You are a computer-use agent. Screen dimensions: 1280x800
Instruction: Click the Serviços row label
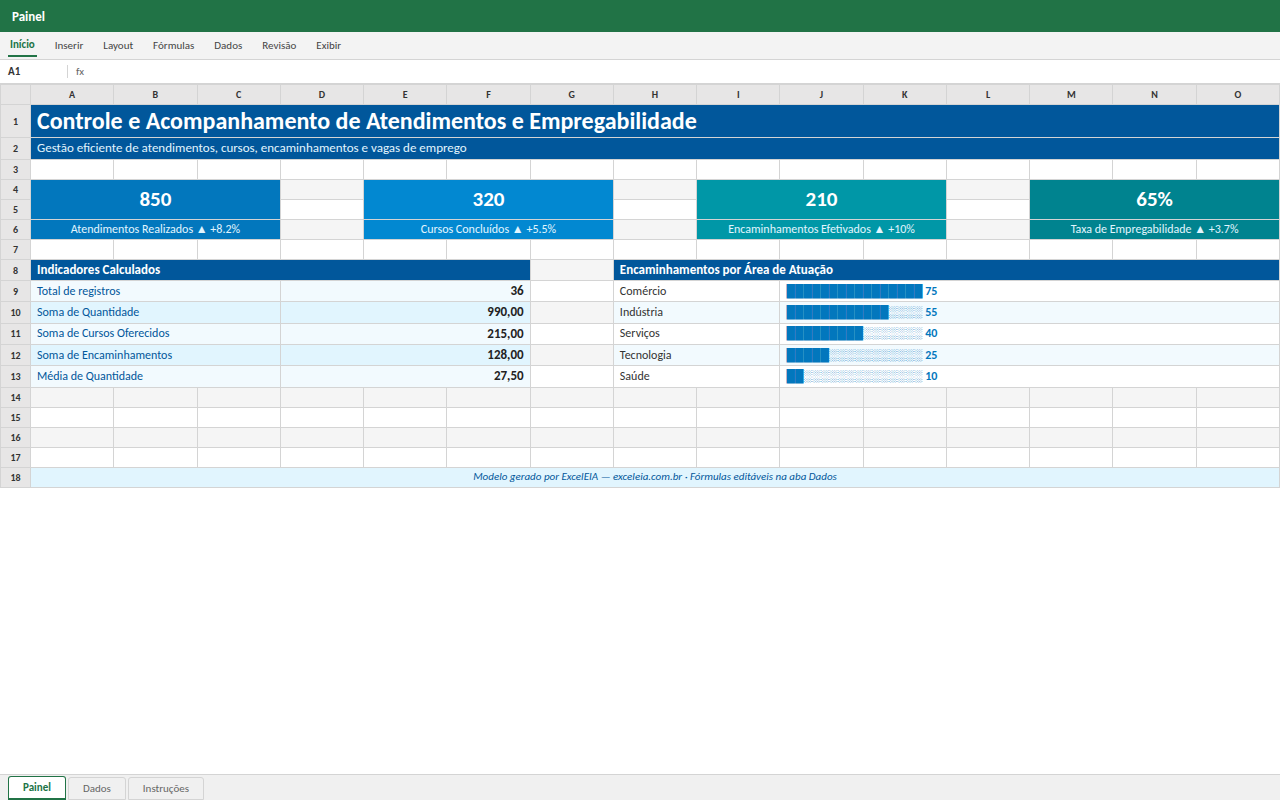[697, 334]
